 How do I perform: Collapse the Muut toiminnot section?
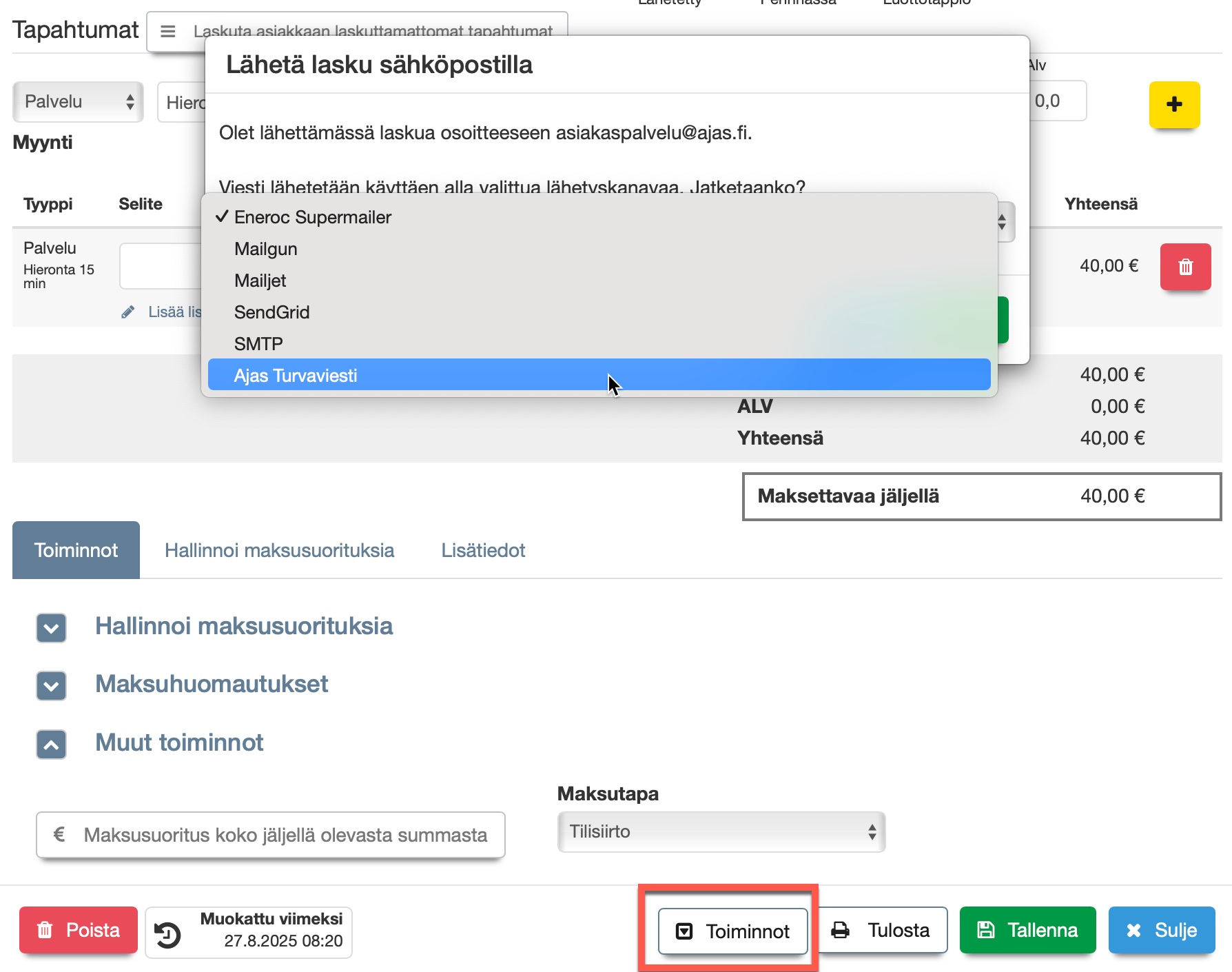pos(52,745)
